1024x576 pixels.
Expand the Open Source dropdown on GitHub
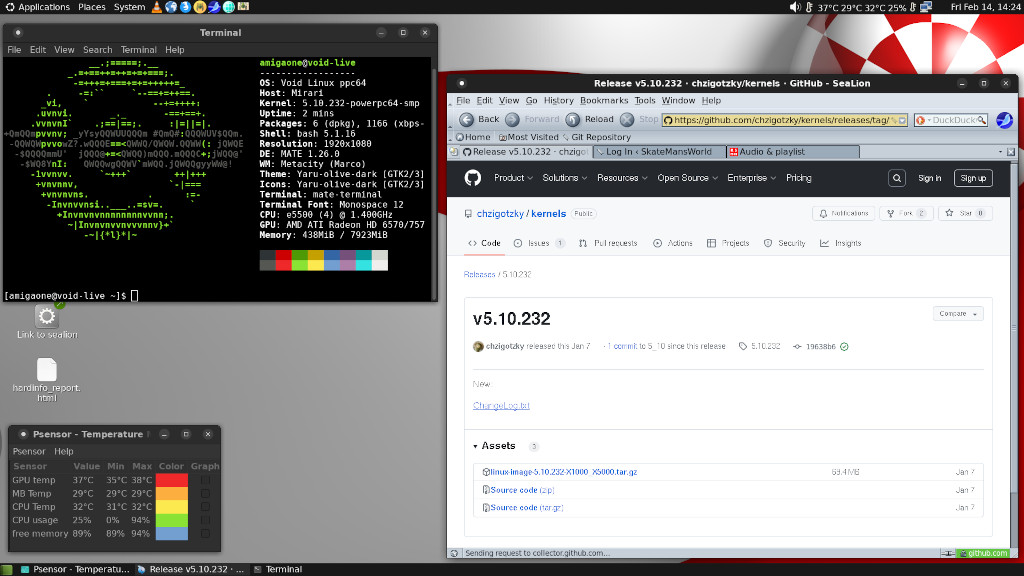point(688,178)
